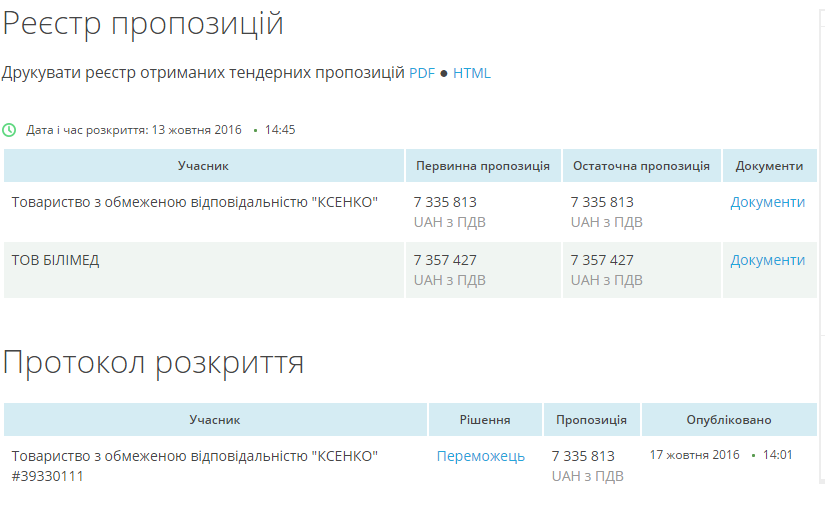Click the Пропозиція column header in protocol table
Screen dimensions: 825x532
click(591, 420)
